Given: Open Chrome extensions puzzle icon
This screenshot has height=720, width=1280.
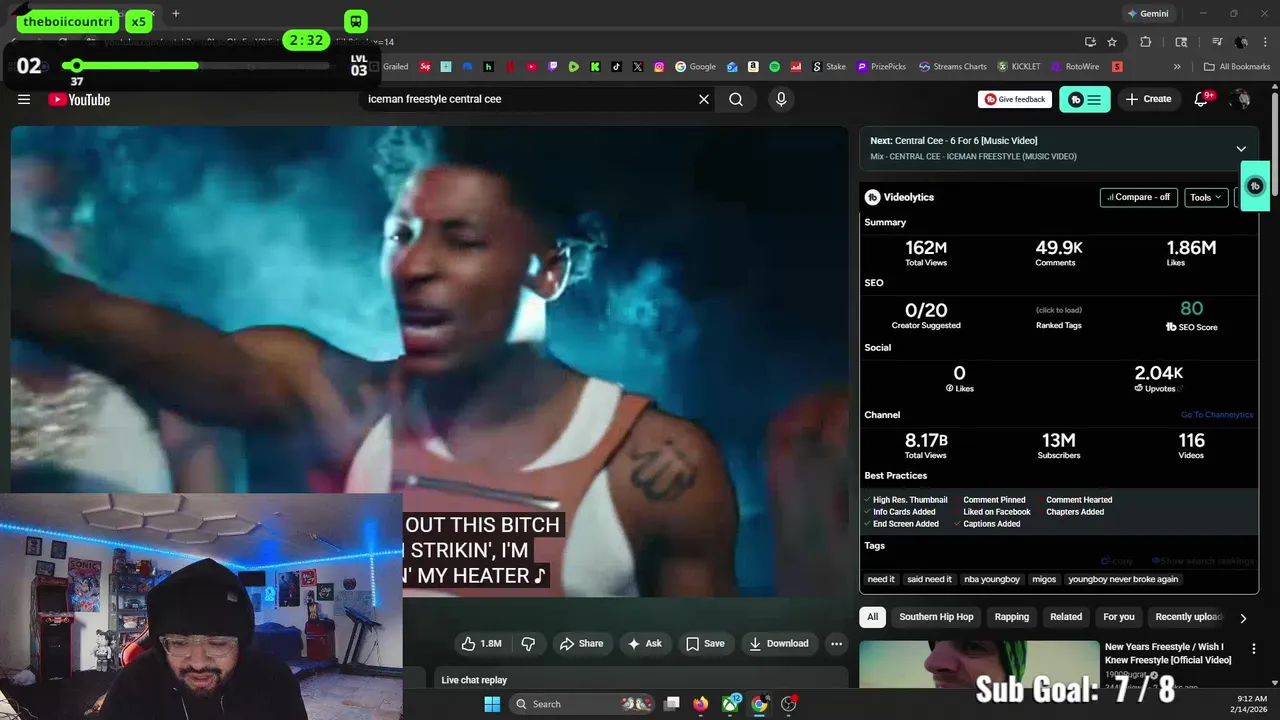Looking at the screenshot, I should pyautogui.click(x=1146, y=42).
